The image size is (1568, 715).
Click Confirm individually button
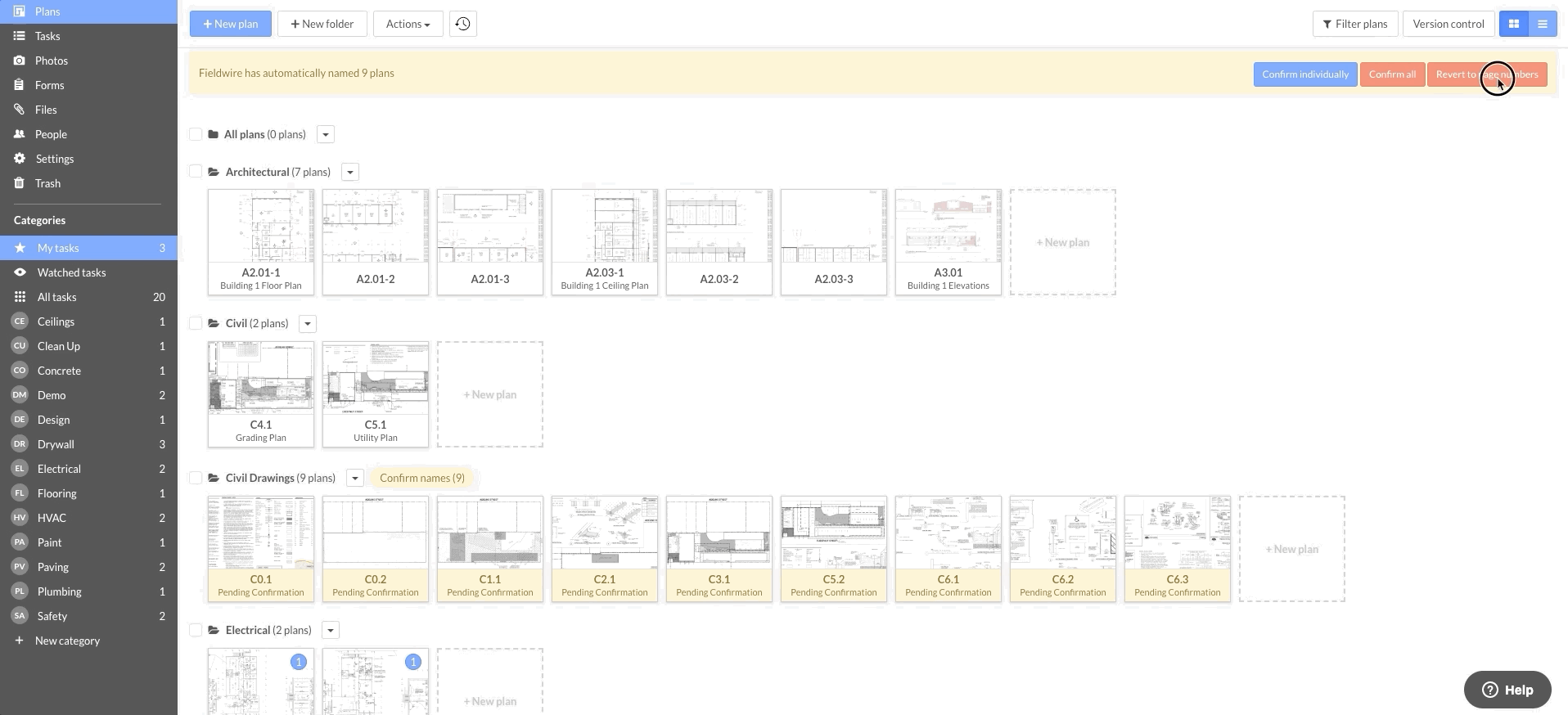click(x=1304, y=74)
